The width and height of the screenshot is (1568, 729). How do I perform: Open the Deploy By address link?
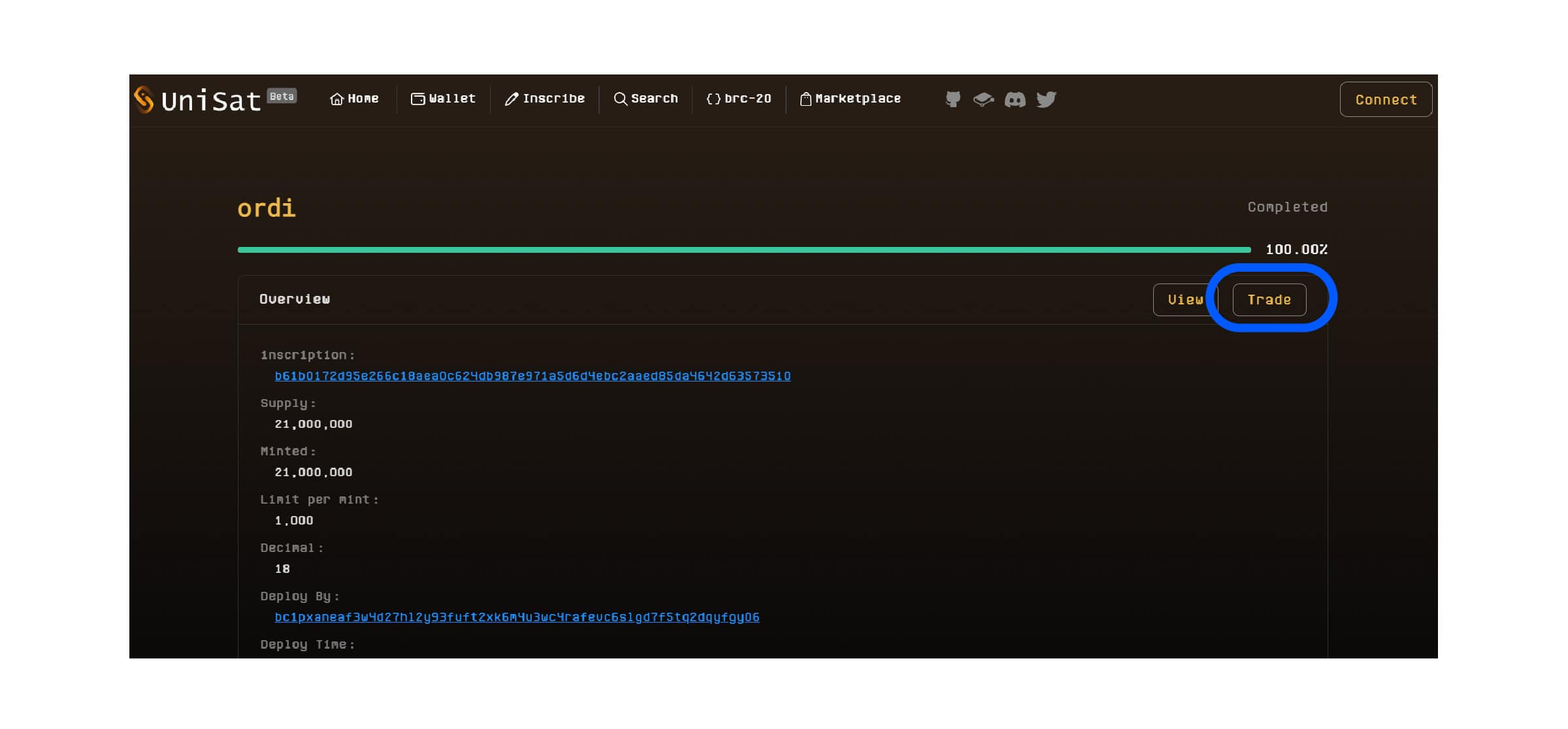tap(517, 617)
